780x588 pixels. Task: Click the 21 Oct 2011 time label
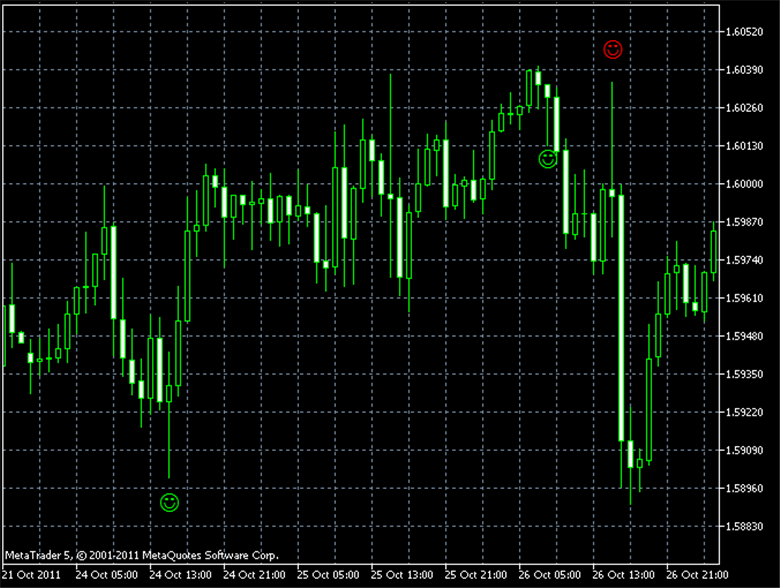pos(31,575)
